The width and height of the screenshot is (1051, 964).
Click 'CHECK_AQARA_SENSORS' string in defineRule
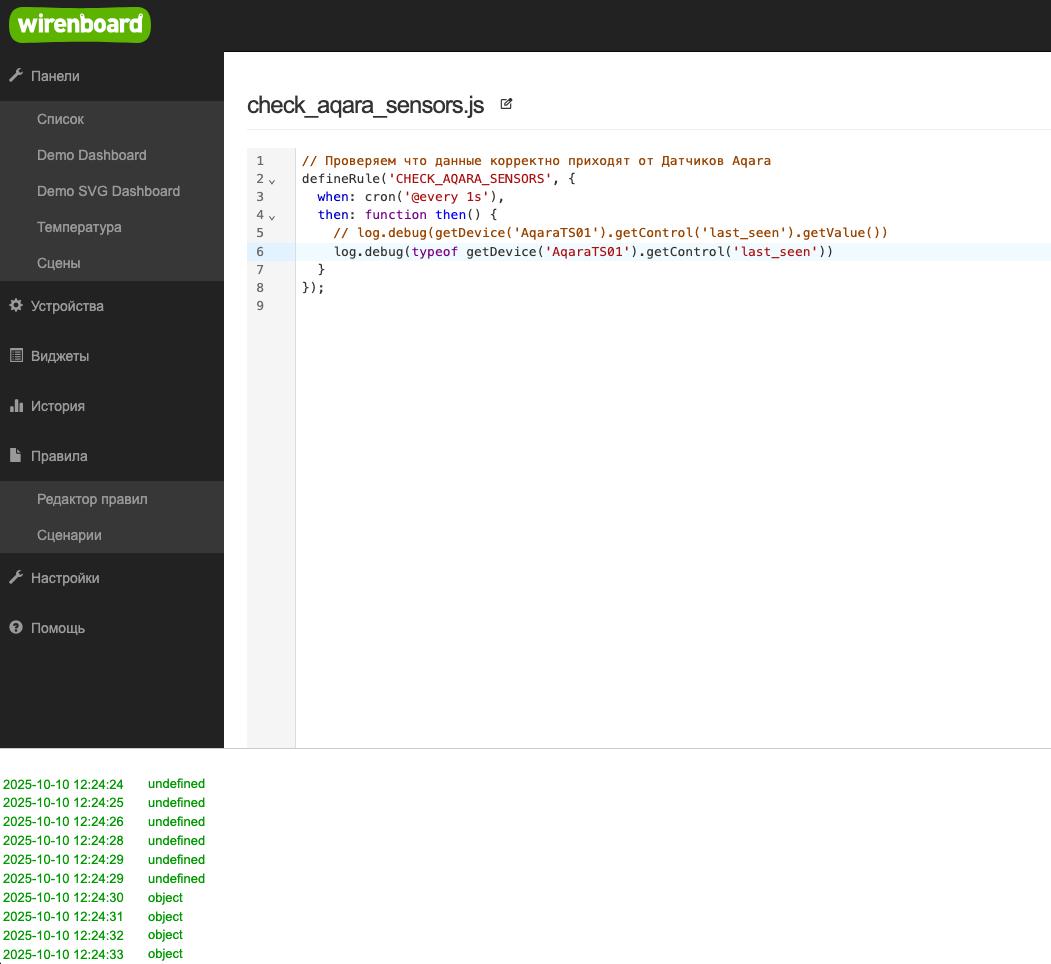(x=471, y=179)
